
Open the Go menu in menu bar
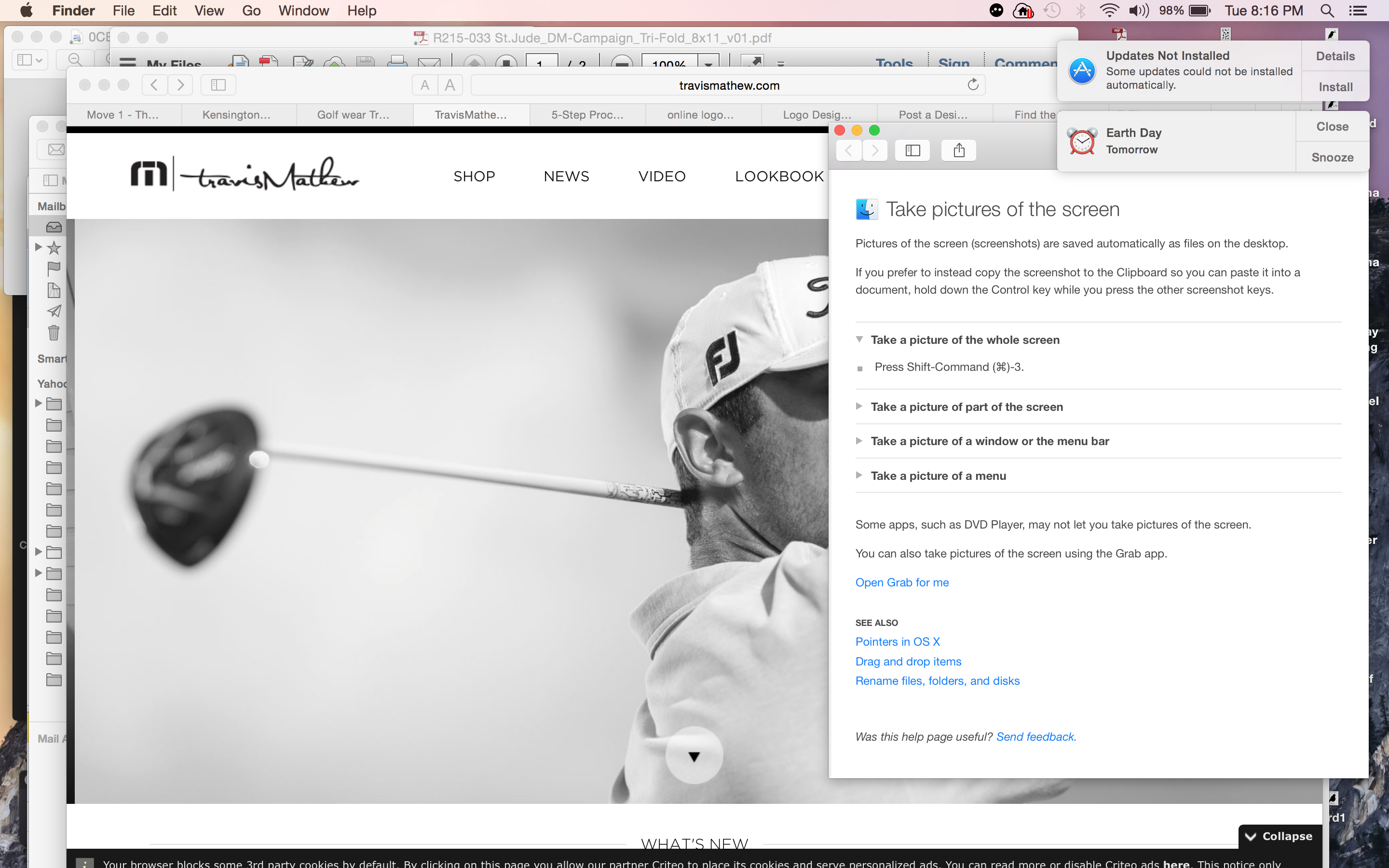click(251, 11)
